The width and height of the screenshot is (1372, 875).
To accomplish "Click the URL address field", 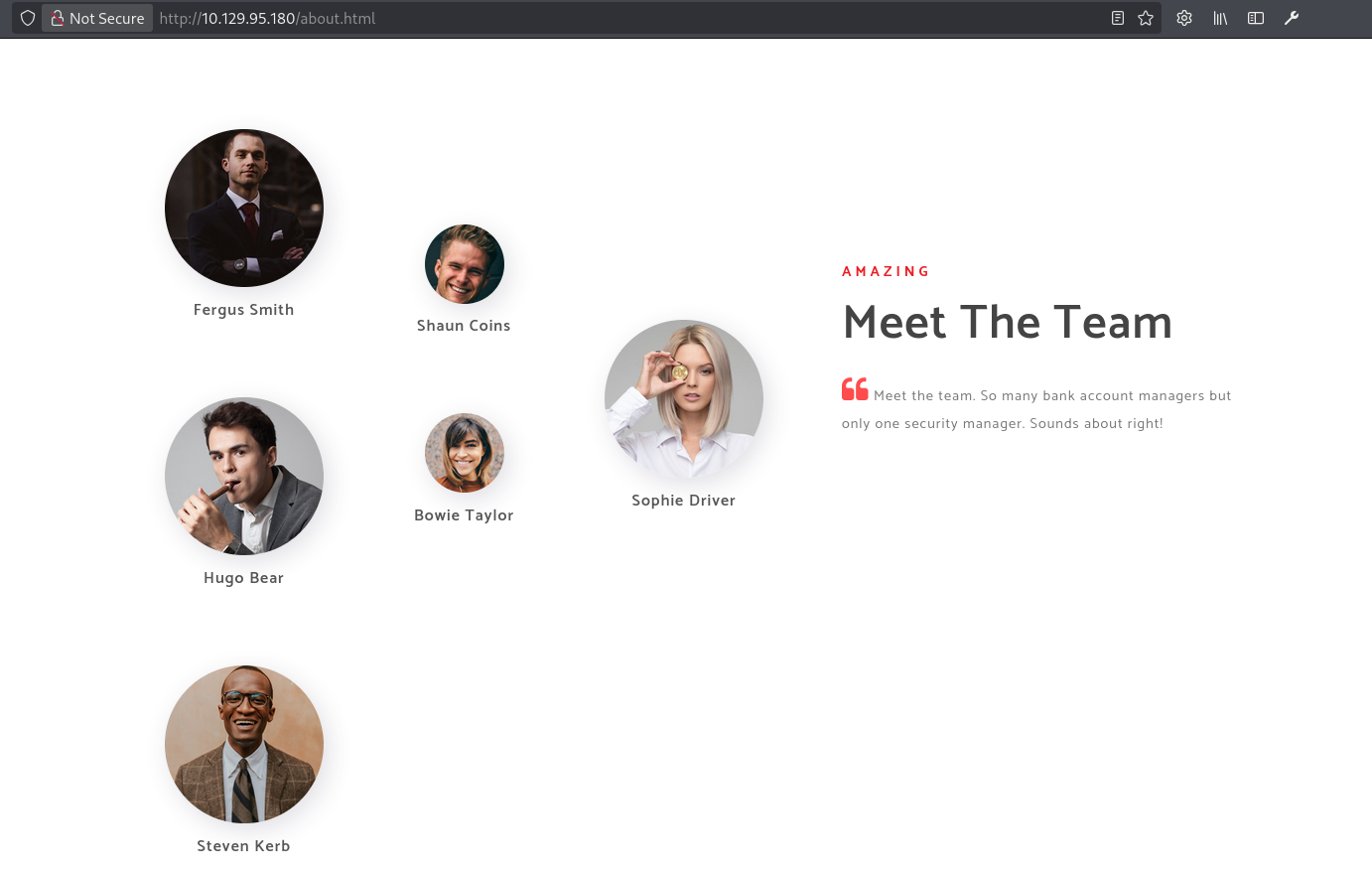I will (631, 18).
